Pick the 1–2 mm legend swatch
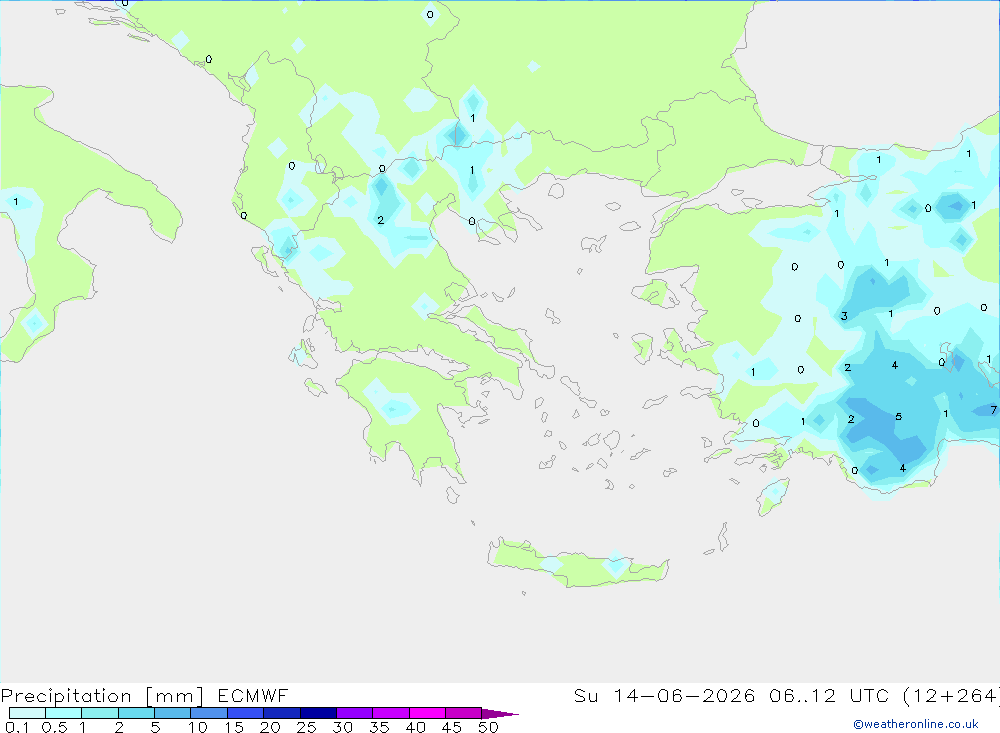 [x=99, y=713]
